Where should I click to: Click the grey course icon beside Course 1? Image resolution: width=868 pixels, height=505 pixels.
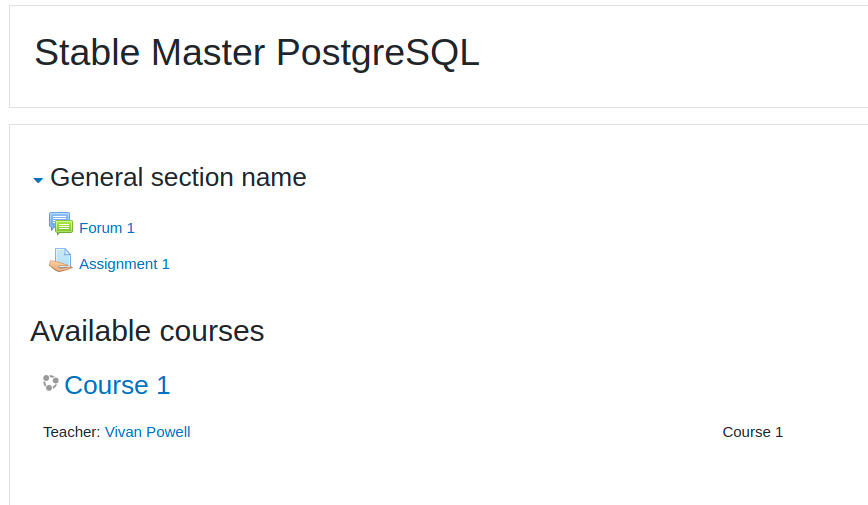(x=50, y=383)
